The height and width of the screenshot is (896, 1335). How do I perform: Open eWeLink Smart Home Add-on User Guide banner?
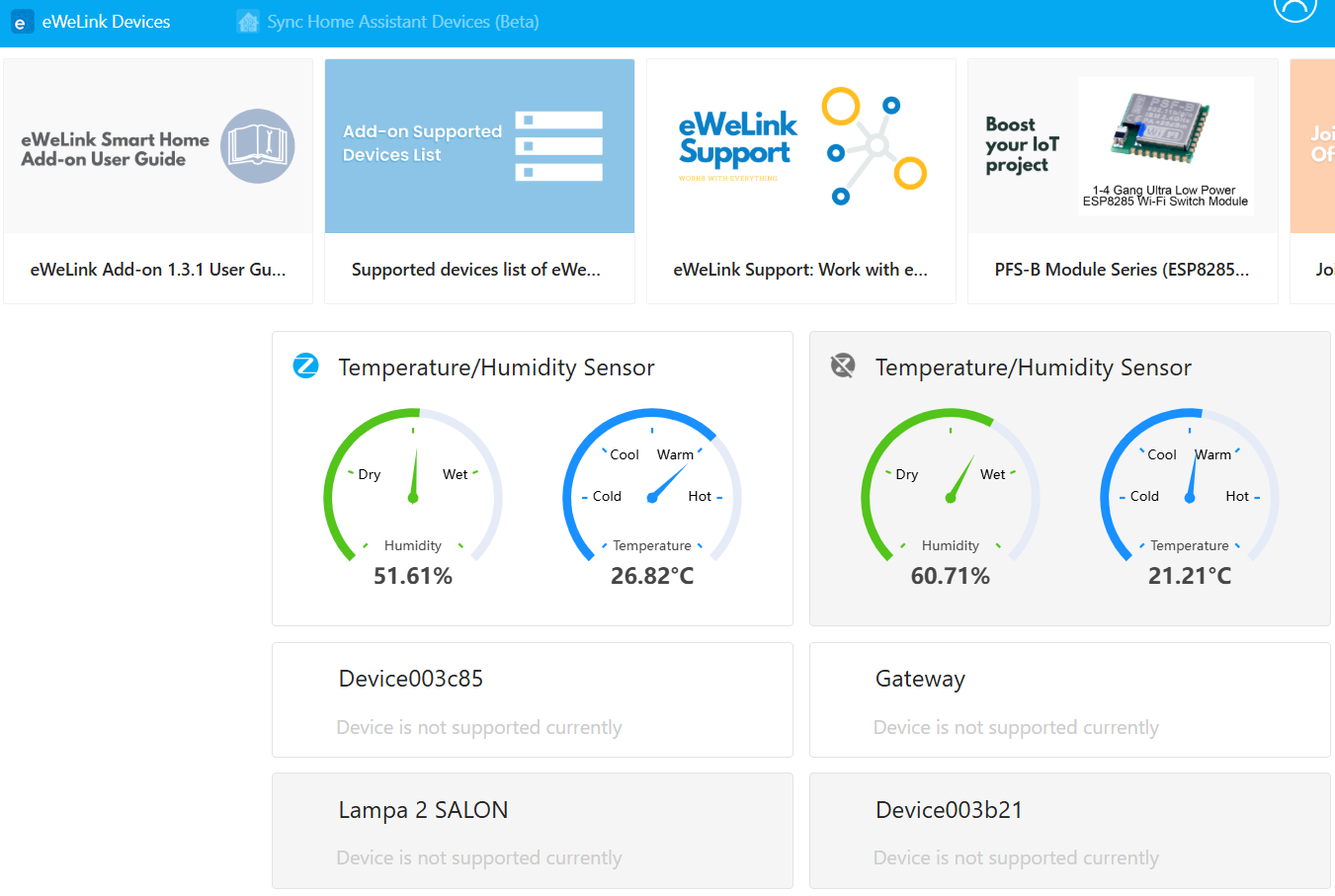coord(158,146)
